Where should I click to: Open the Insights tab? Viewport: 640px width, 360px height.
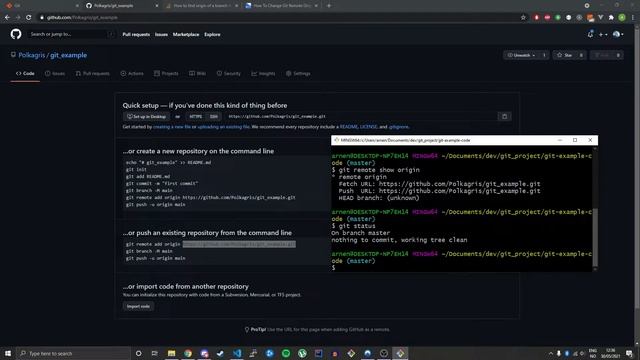coord(263,73)
